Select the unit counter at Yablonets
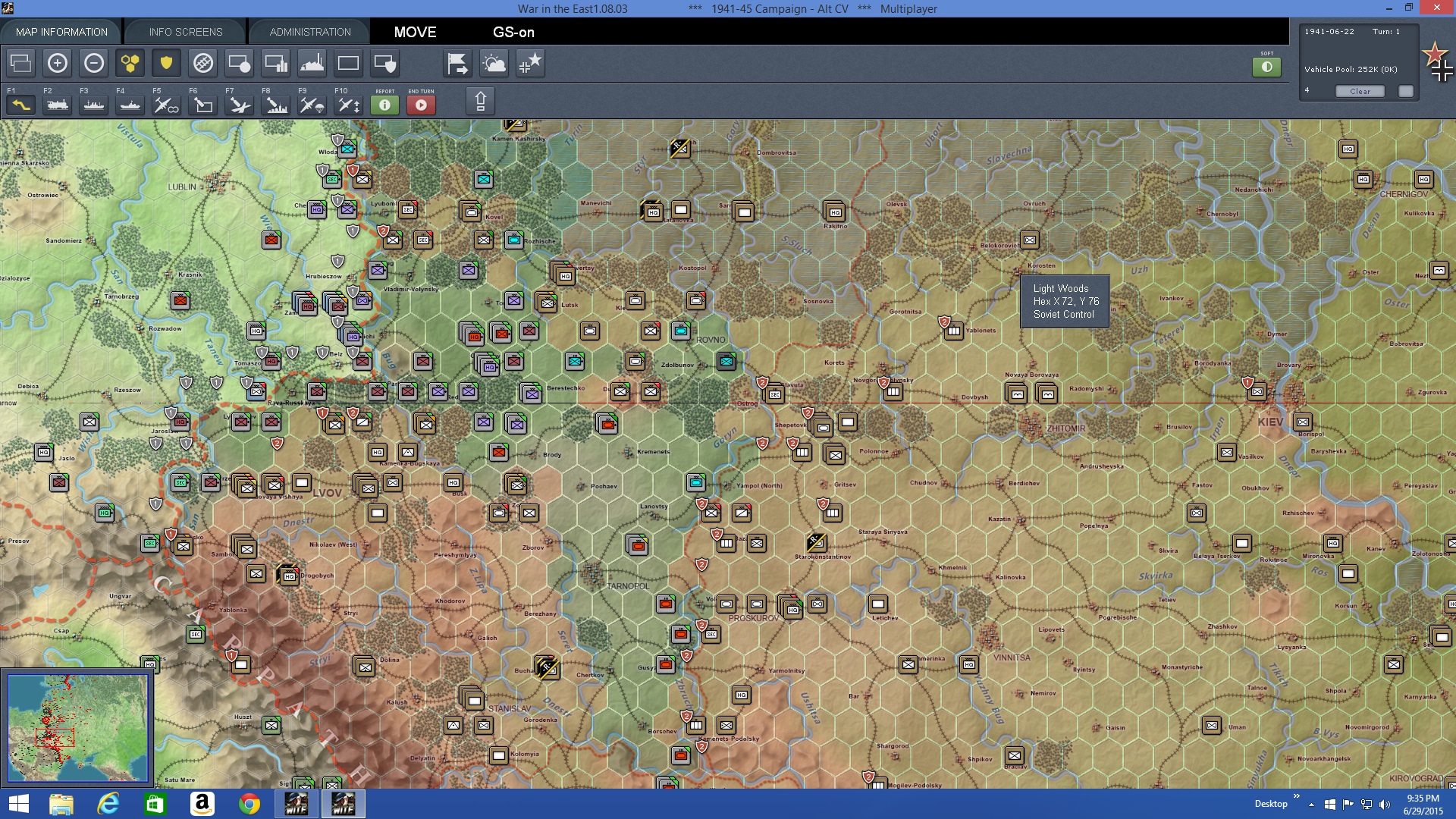The image size is (1456, 819). (x=954, y=331)
